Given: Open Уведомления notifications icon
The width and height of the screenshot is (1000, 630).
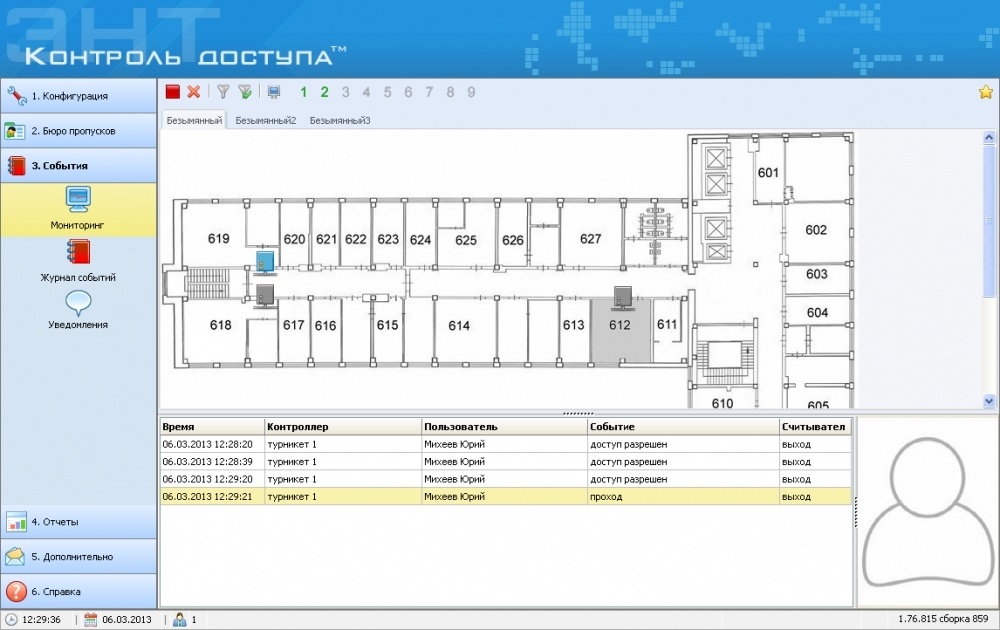Looking at the screenshot, I should pos(78,303).
